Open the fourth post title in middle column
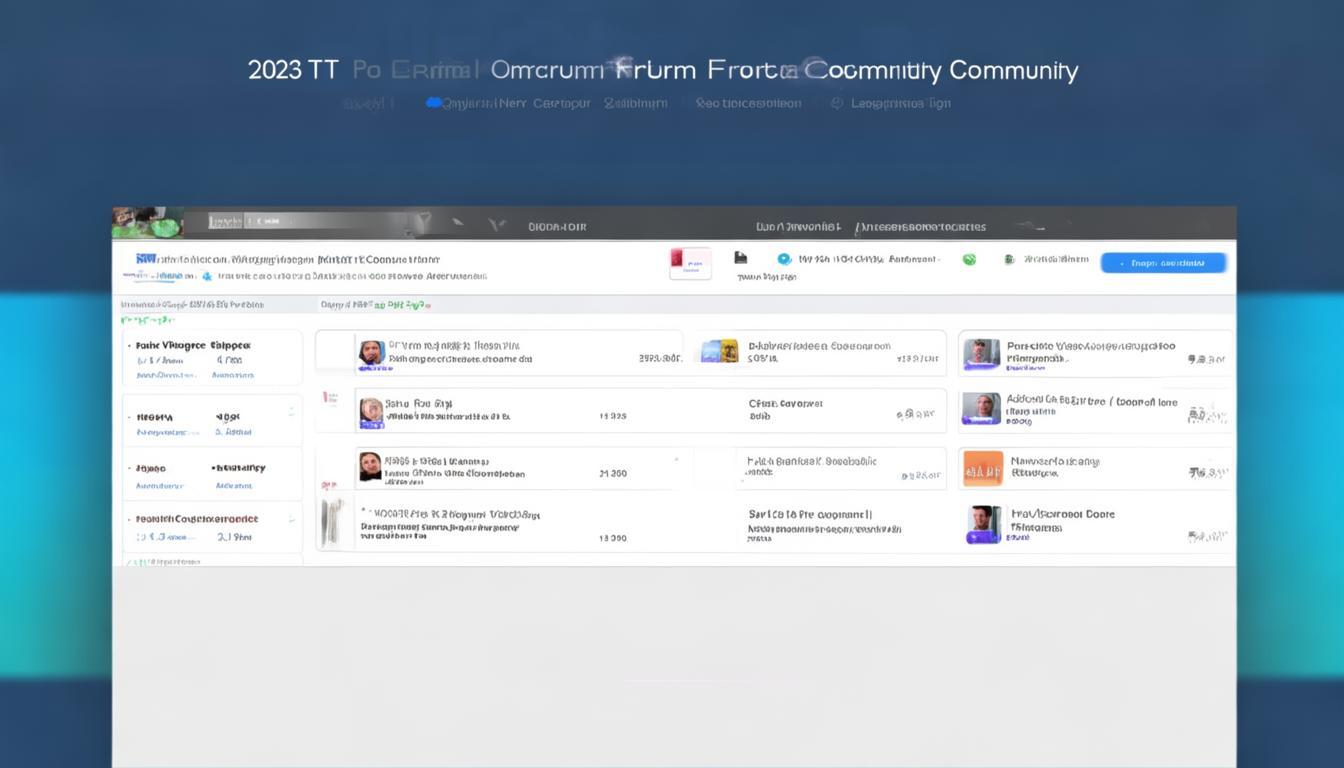 tap(810, 514)
